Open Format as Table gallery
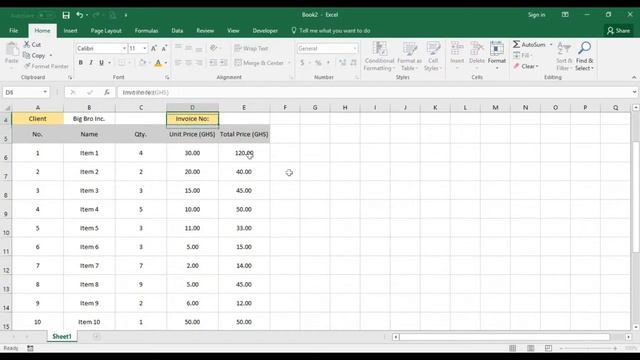The image size is (640, 360). pos(409,56)
